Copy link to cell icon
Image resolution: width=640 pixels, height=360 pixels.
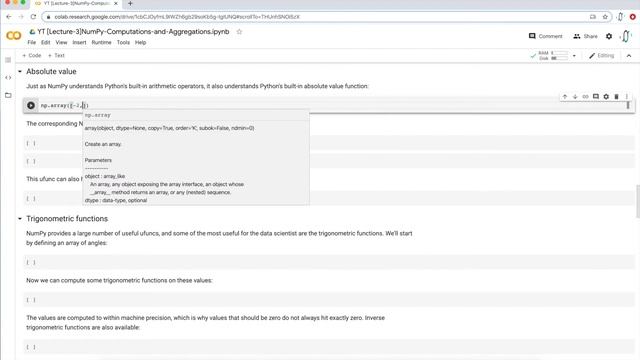(585, 97)
